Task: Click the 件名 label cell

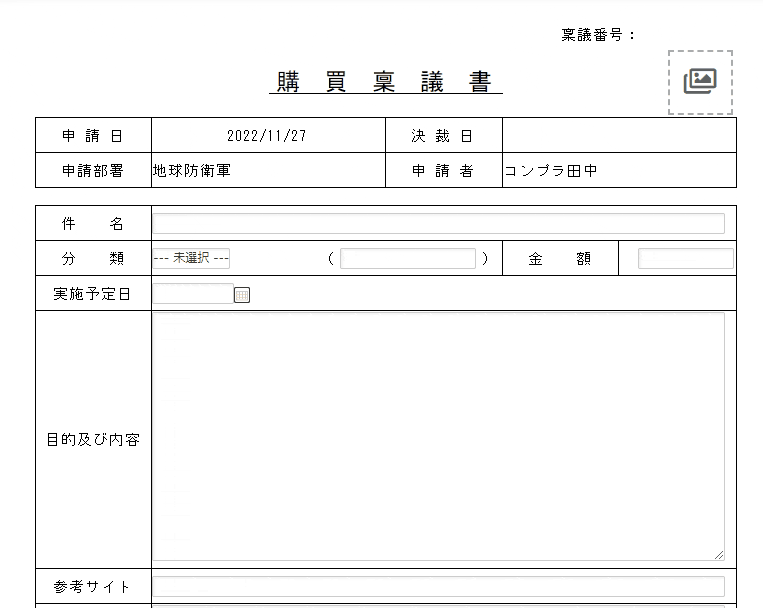Action: pos(93,223)
